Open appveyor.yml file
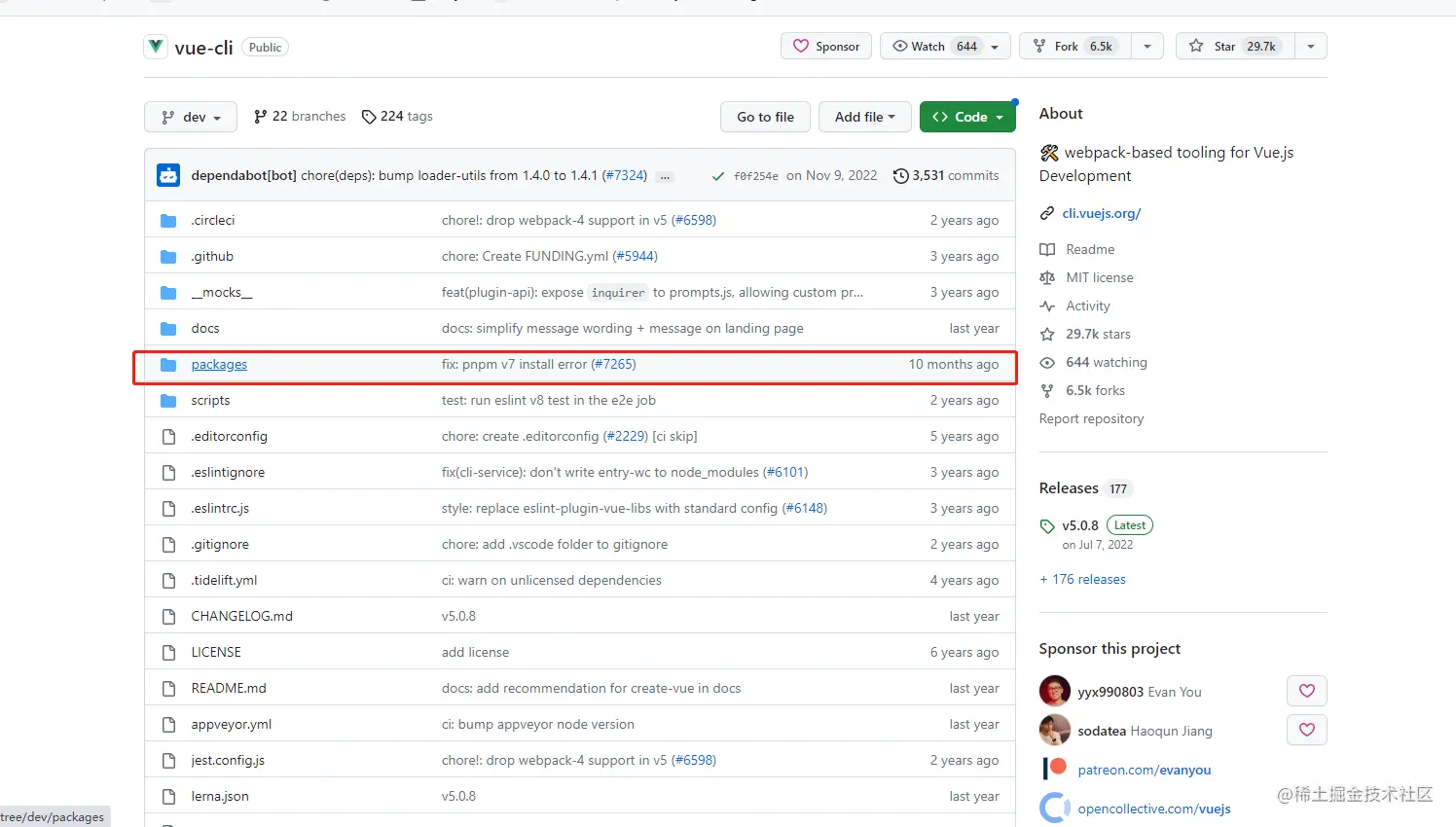This screenshot has width=1456, height=827. click(232, 725)
